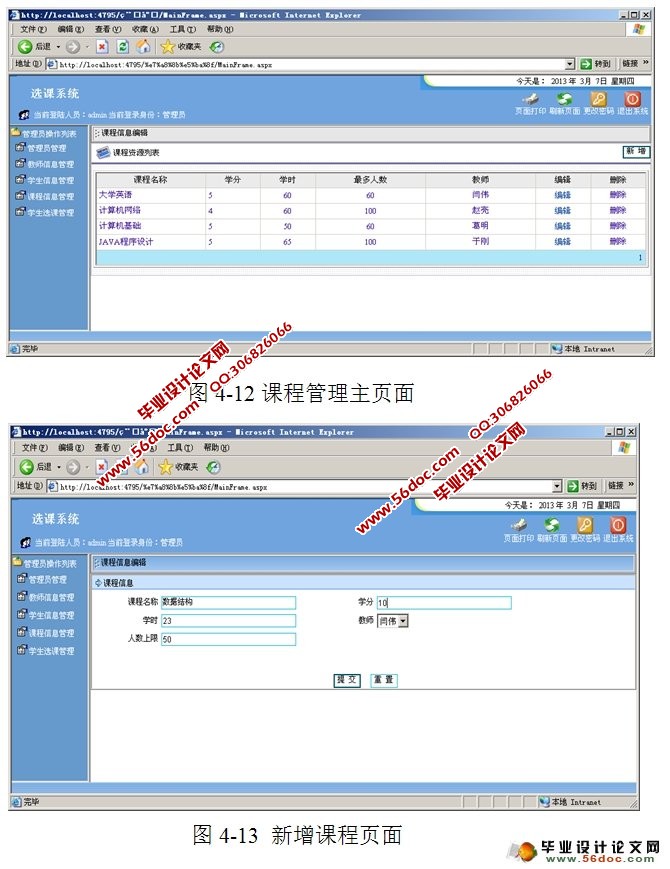Screen dimensions: 670x869
Task: Click the 提交 submit button
Action: point(347,680)
